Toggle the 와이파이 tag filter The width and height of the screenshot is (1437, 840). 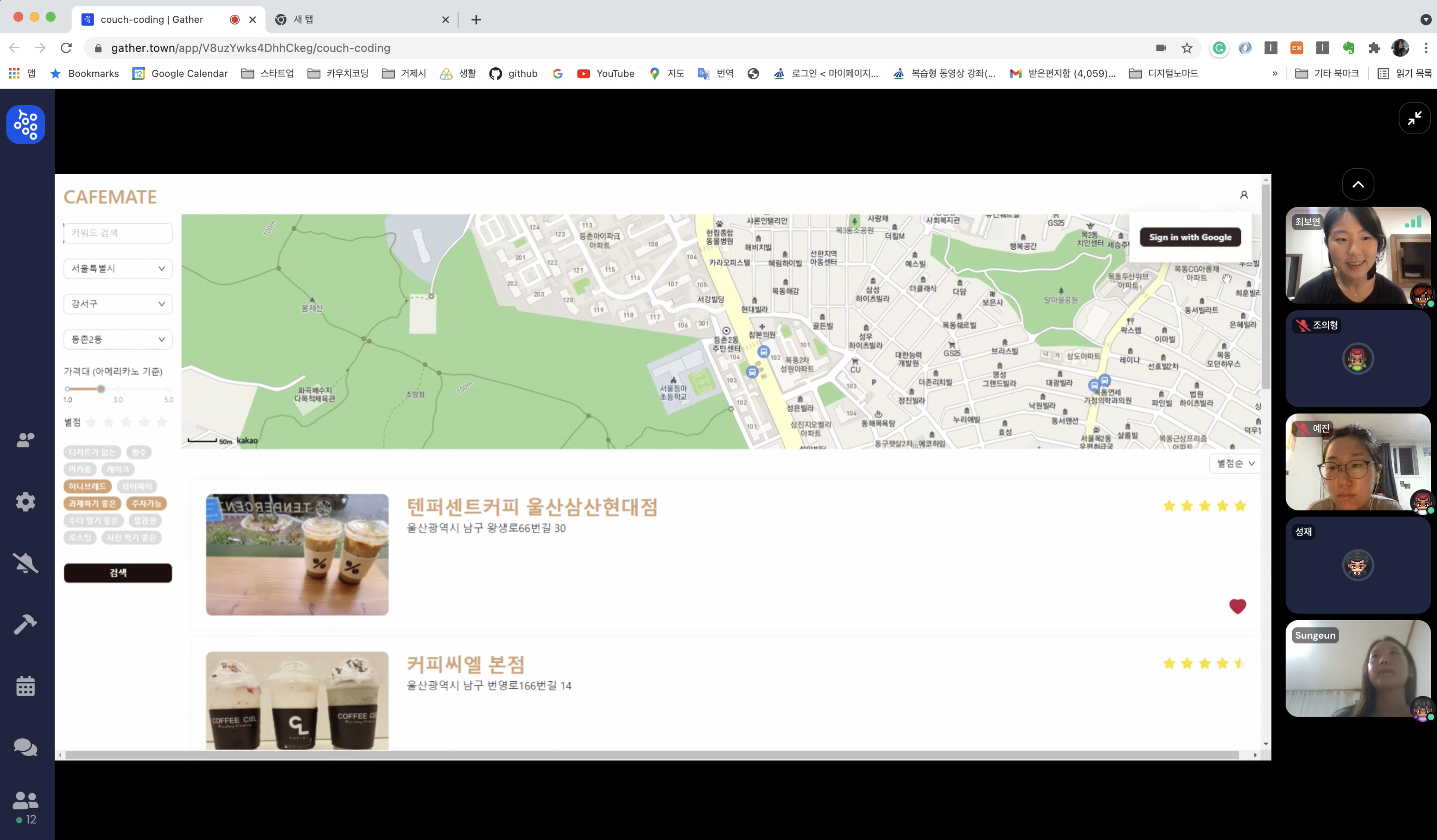click(137, 486)
